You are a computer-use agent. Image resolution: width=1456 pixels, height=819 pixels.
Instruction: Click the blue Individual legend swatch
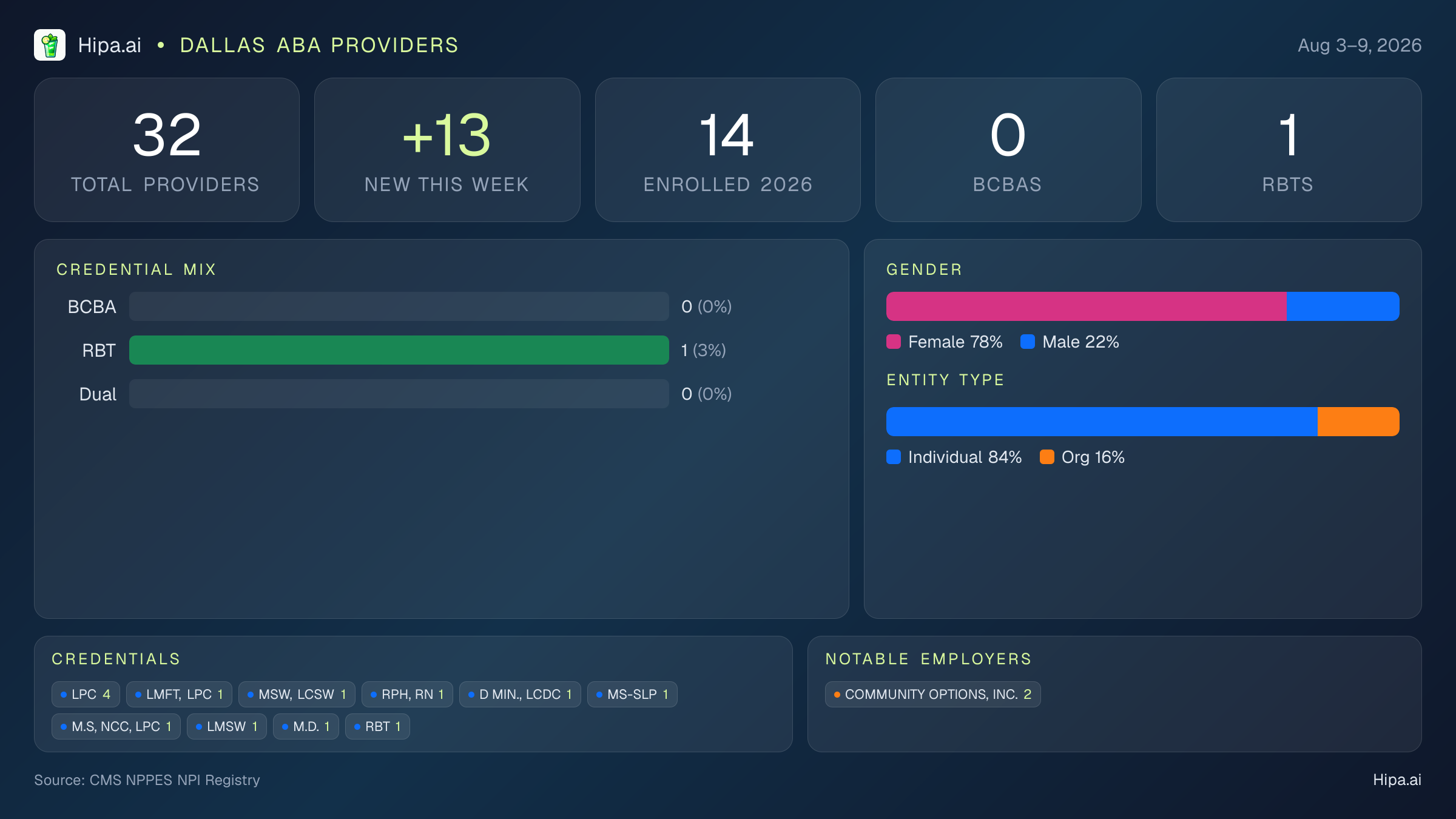tap(894, 457)
